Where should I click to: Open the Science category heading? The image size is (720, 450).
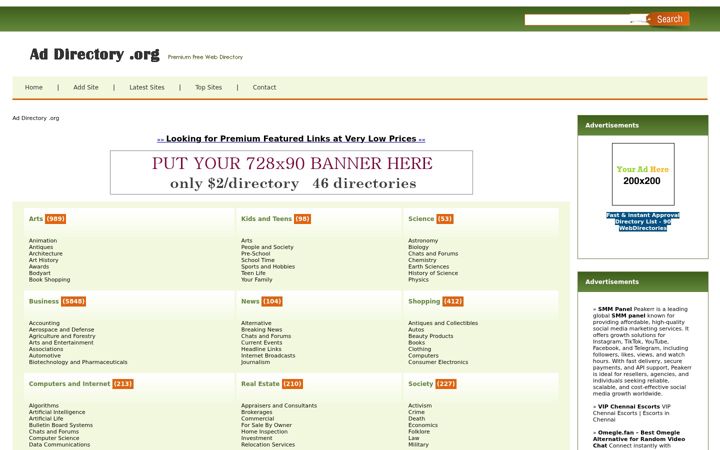coord(421,219)
